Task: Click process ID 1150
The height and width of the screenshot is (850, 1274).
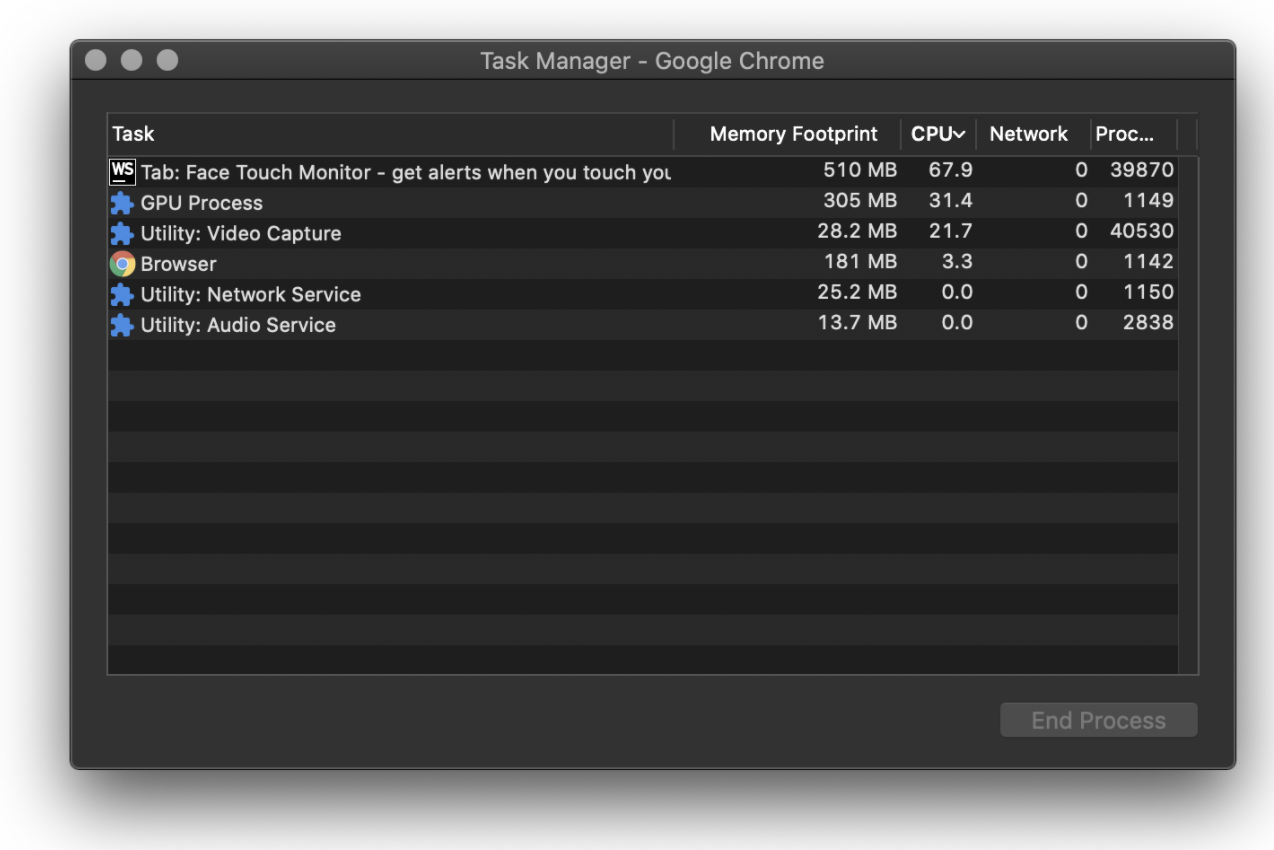Action: pyautogui.click(x=1148, y=292)
